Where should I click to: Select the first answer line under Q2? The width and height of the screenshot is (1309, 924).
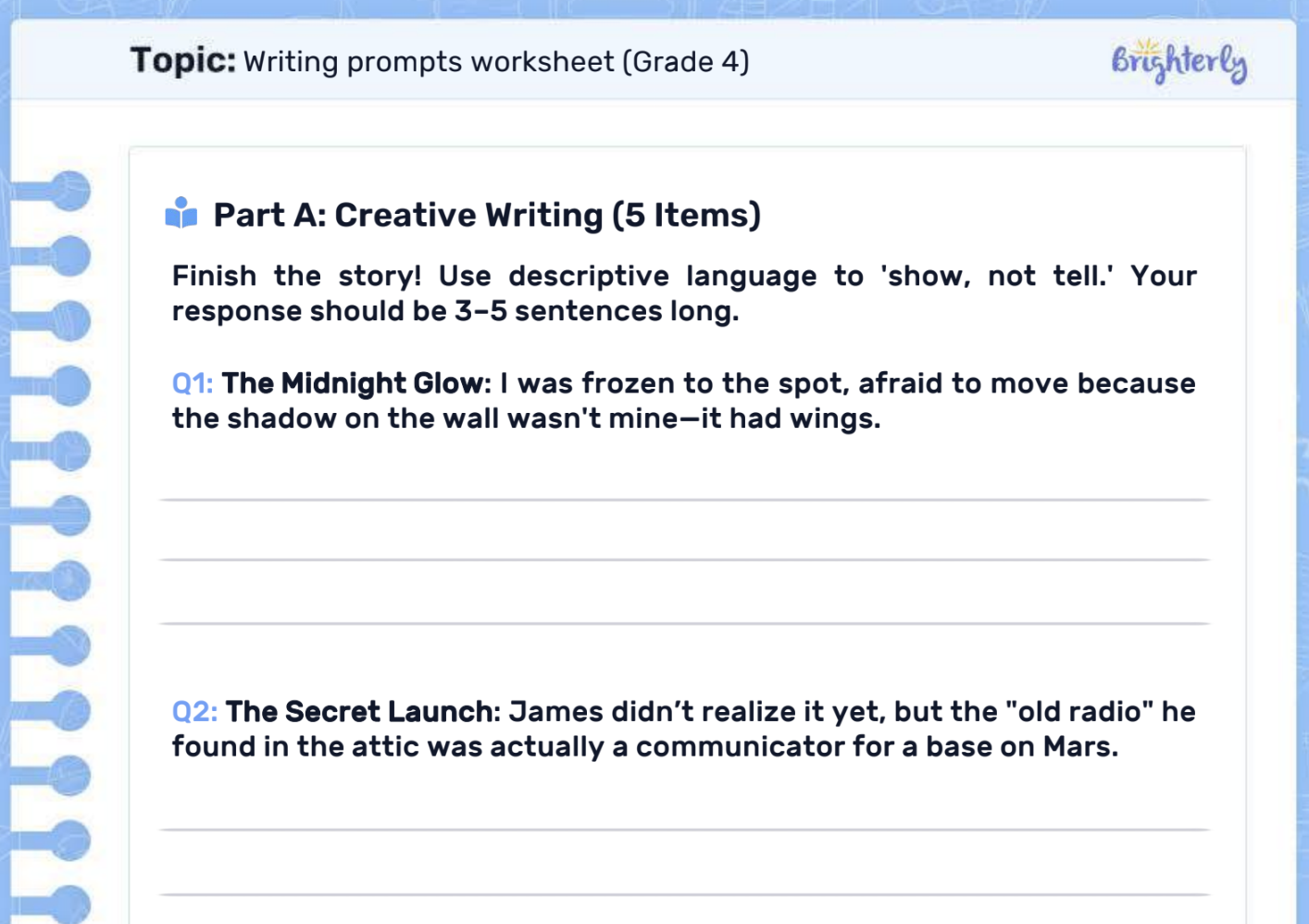pyautogui.click(x=685, y=827)
